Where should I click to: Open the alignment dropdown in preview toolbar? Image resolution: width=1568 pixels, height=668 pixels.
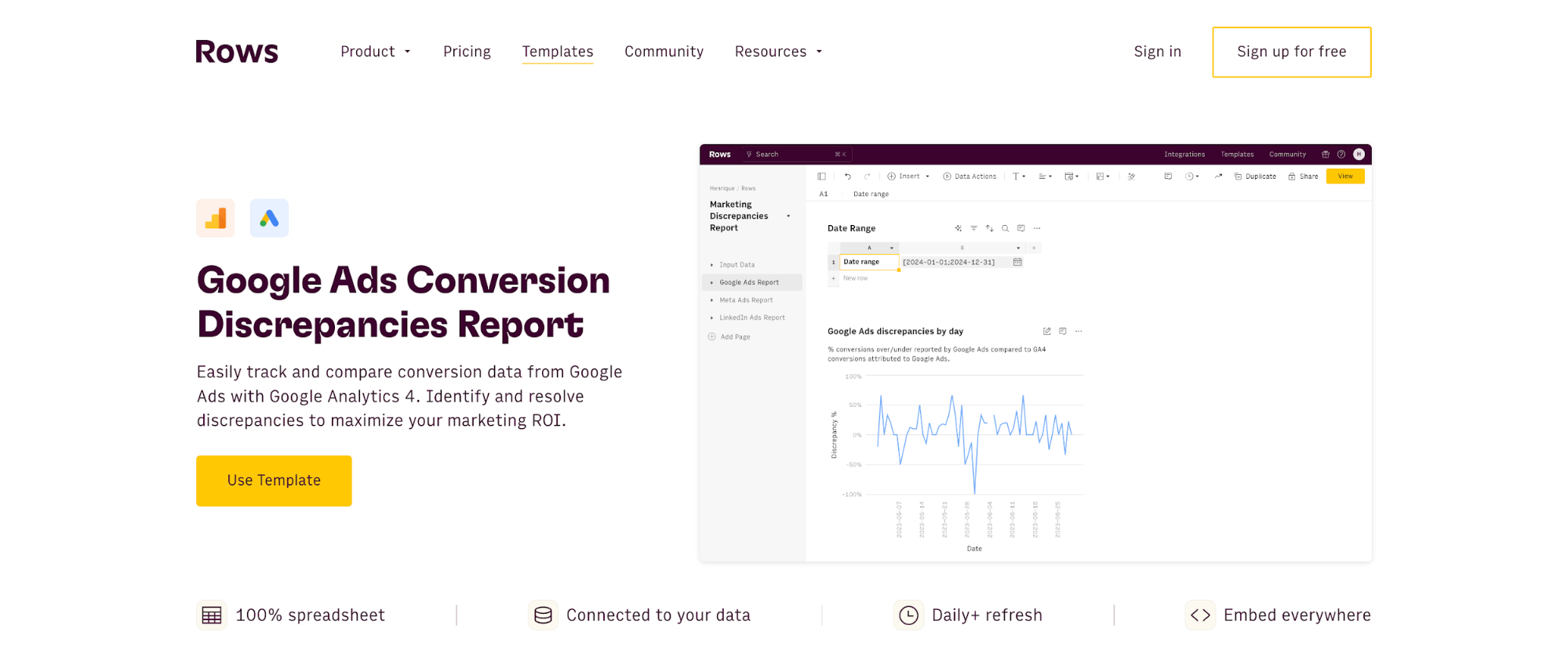[x=1046, y=176]
